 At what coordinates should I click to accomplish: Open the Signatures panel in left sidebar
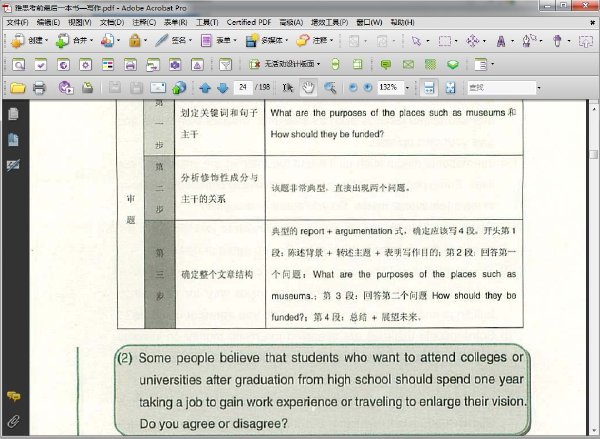click(x=13, y=165)
